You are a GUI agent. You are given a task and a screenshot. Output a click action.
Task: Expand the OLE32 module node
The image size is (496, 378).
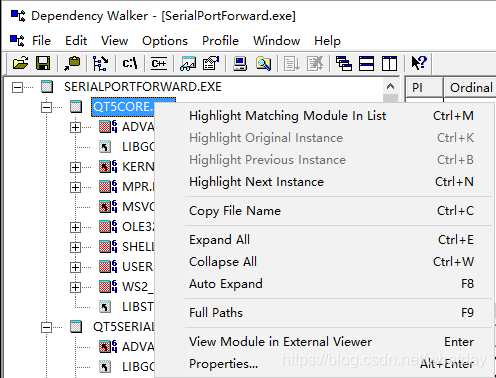point(76,227)
